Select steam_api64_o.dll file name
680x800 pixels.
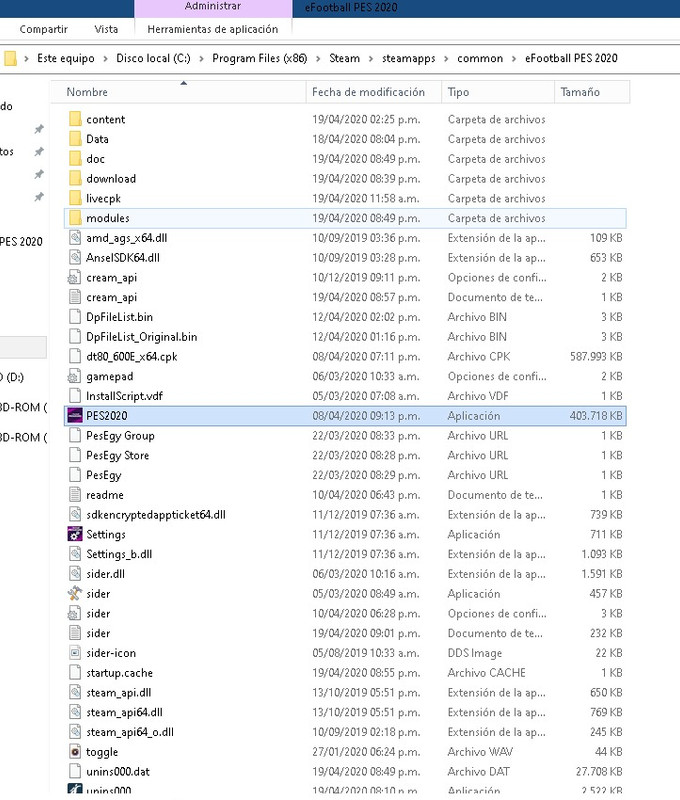[x=130, y=732]
